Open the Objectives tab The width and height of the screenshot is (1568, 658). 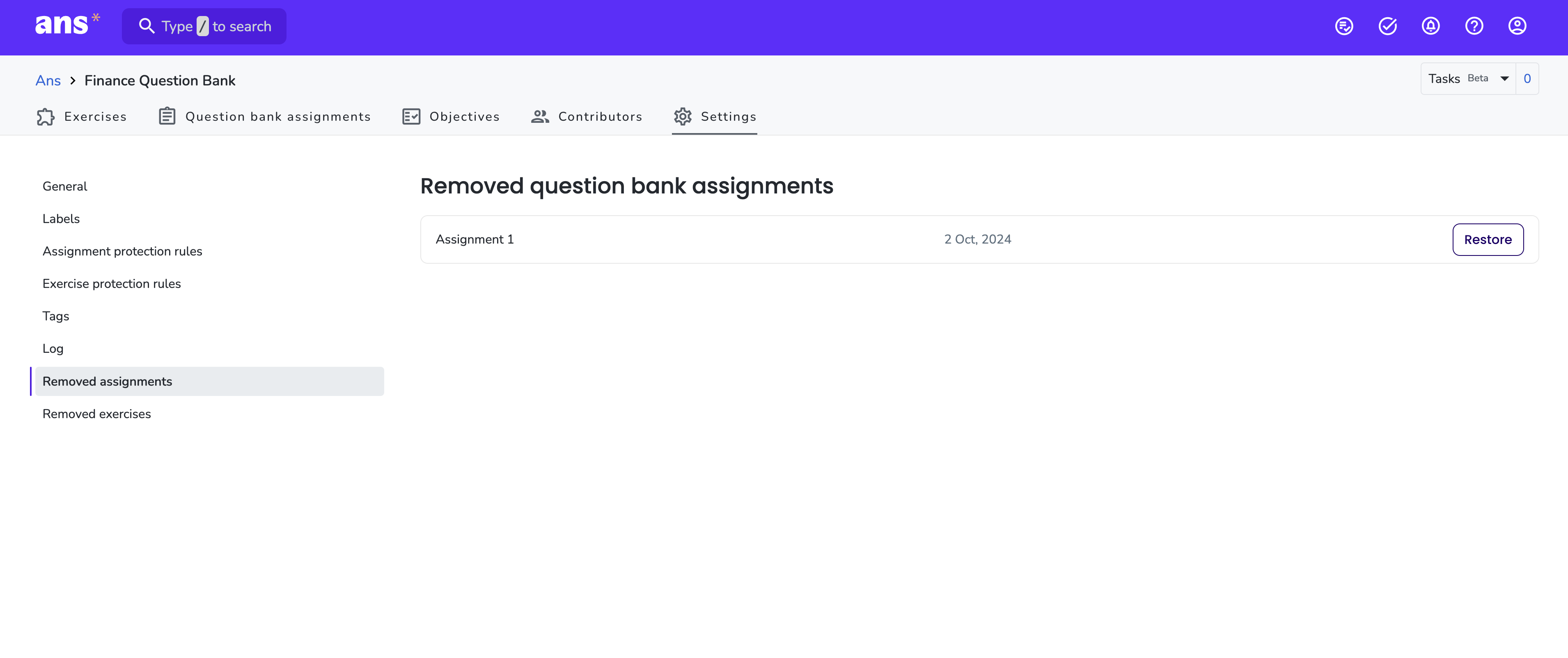click(451, 116)
